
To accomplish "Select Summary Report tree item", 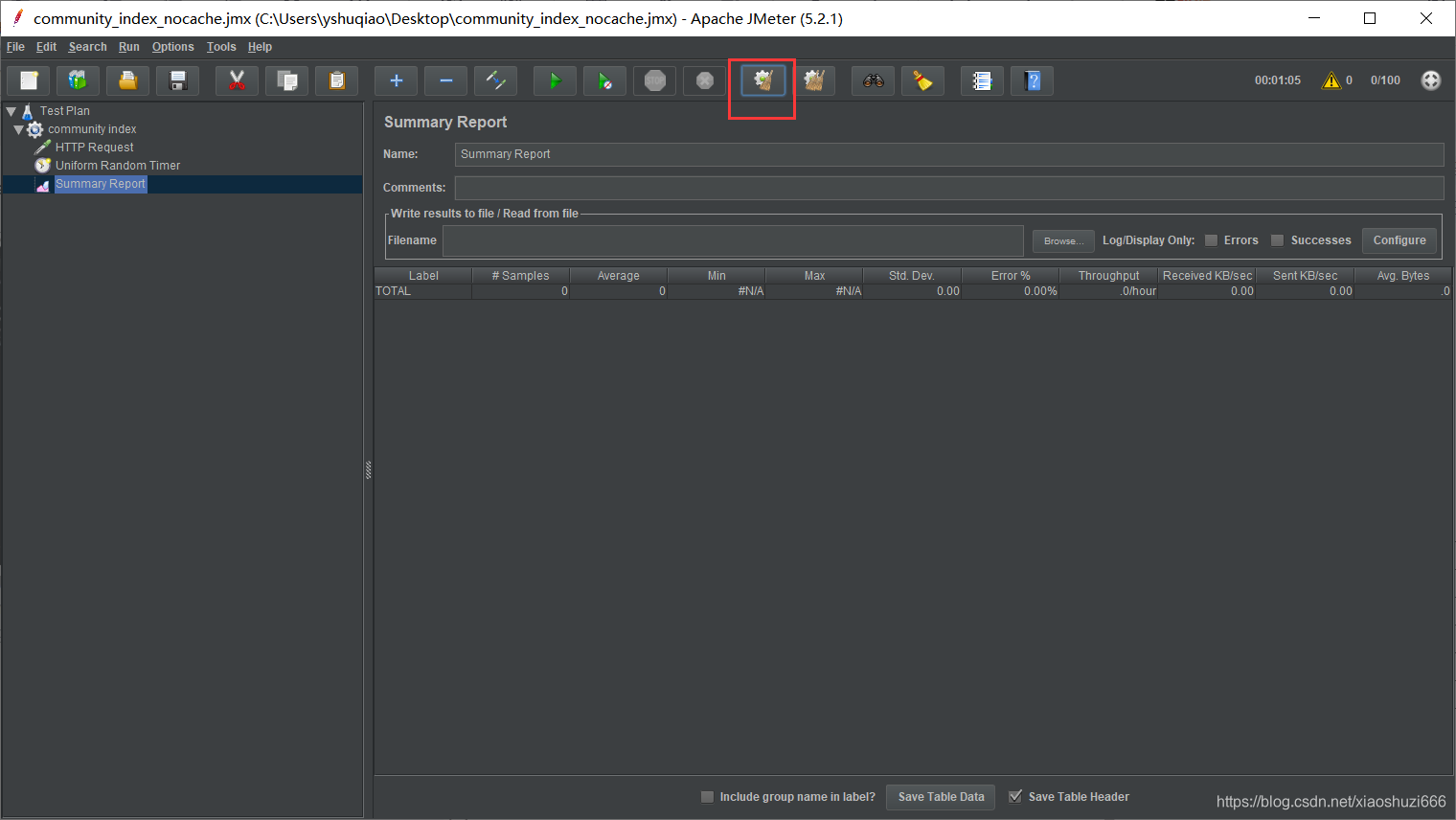I will [x=100, y=184].
